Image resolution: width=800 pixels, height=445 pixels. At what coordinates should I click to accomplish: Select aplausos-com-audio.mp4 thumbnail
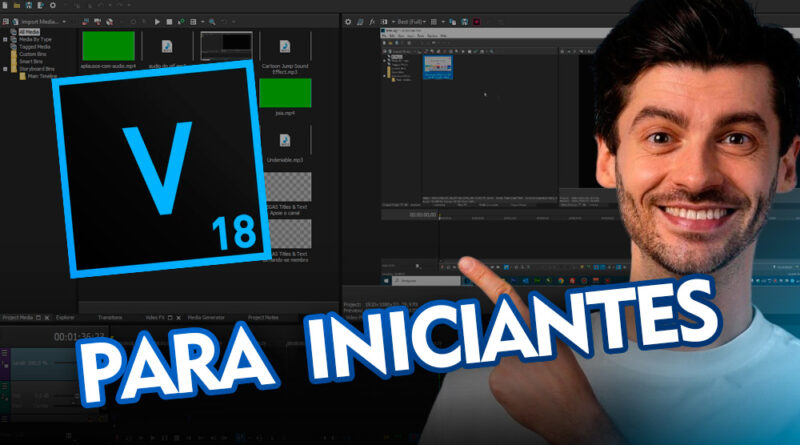coord(108,46)
